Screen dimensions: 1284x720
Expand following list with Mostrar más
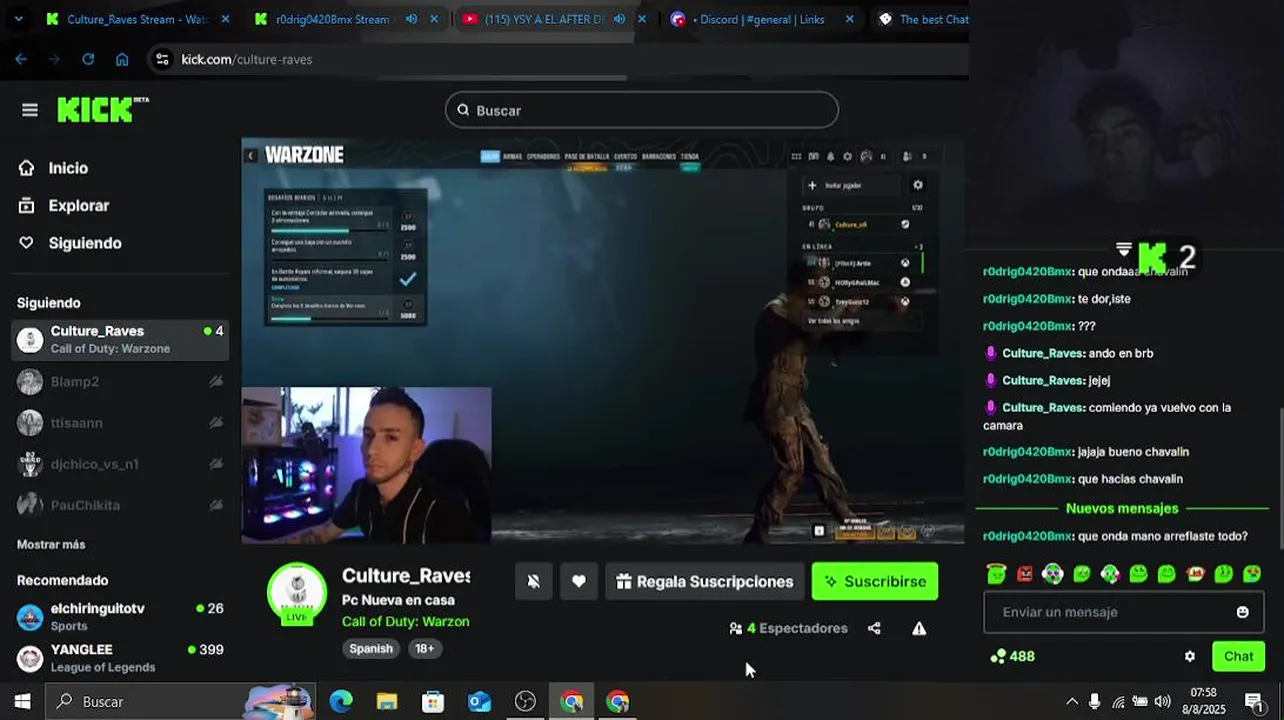click(51, 544)
